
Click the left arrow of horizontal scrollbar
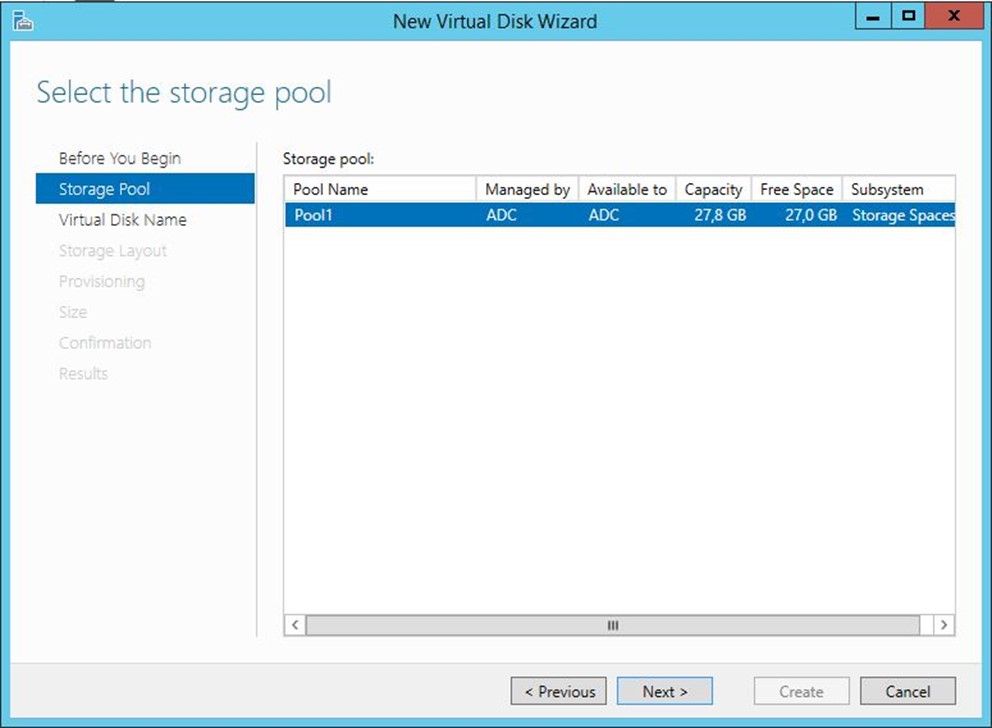[295, 625]
